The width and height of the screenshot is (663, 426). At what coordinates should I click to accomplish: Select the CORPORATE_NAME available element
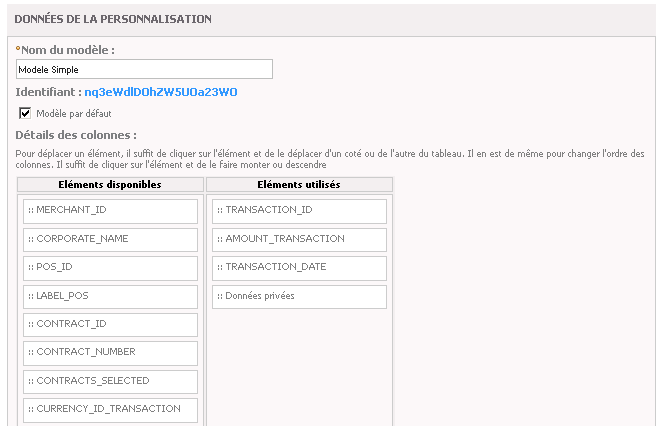point(110,240)
